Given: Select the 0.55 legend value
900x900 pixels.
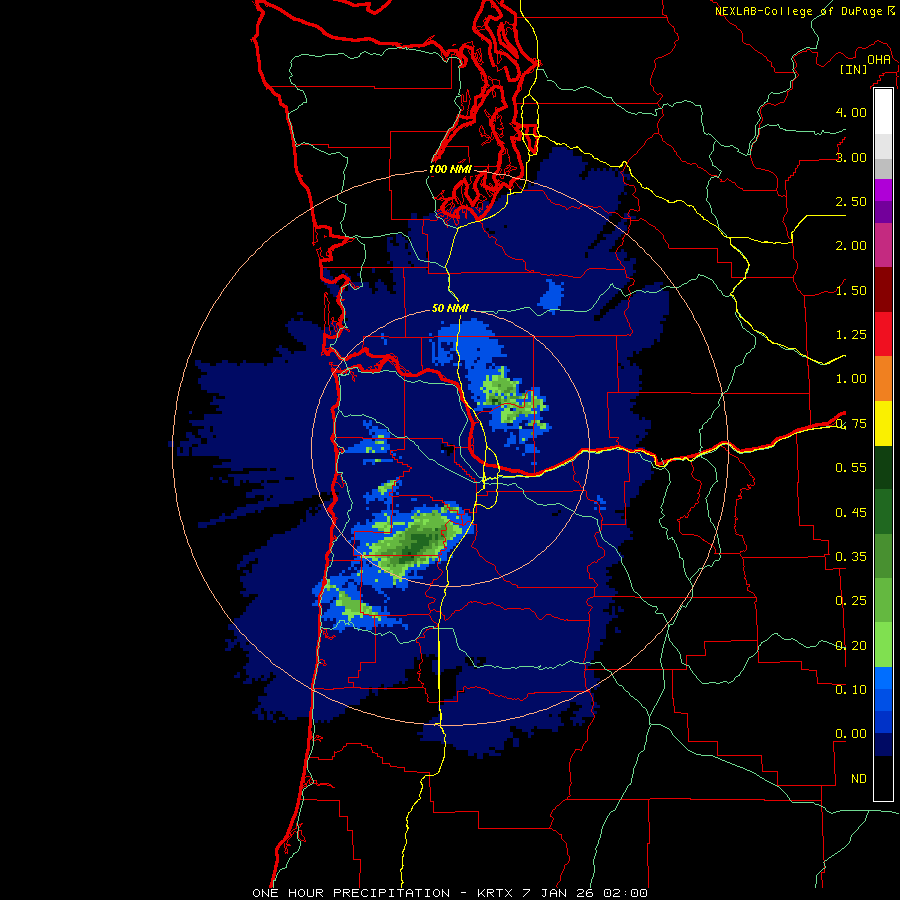Looking at the screenshot, I should pos(851,468).
